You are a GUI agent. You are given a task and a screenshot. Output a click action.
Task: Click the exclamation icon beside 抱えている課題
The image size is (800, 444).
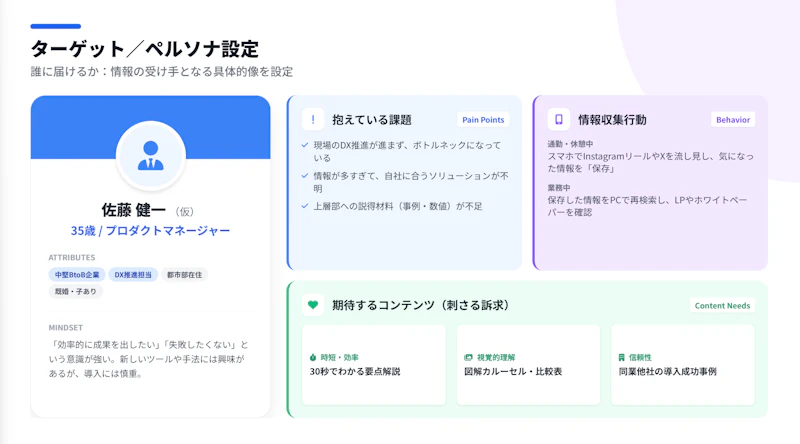(313, 120)
